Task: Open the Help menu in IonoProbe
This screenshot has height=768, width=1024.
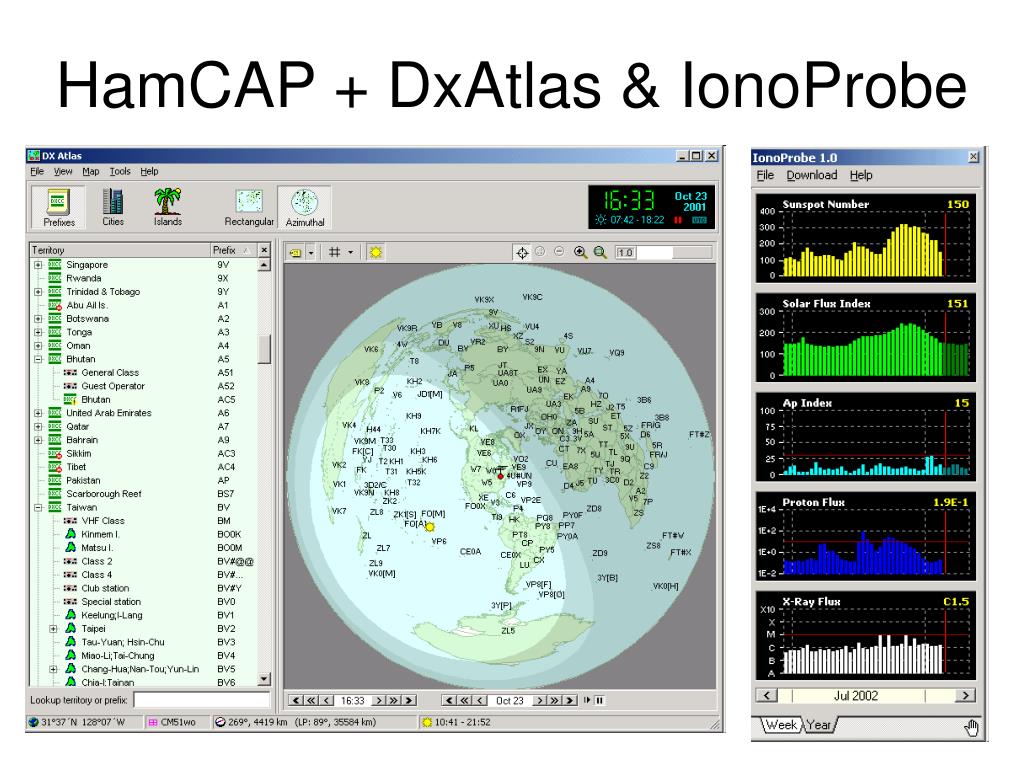Action: [861, 176]
